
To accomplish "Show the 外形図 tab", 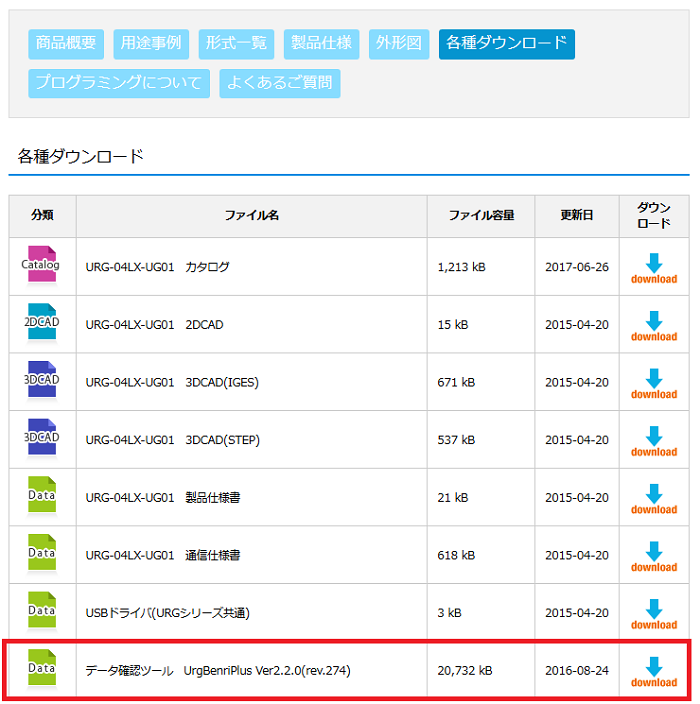I will 399,43.
